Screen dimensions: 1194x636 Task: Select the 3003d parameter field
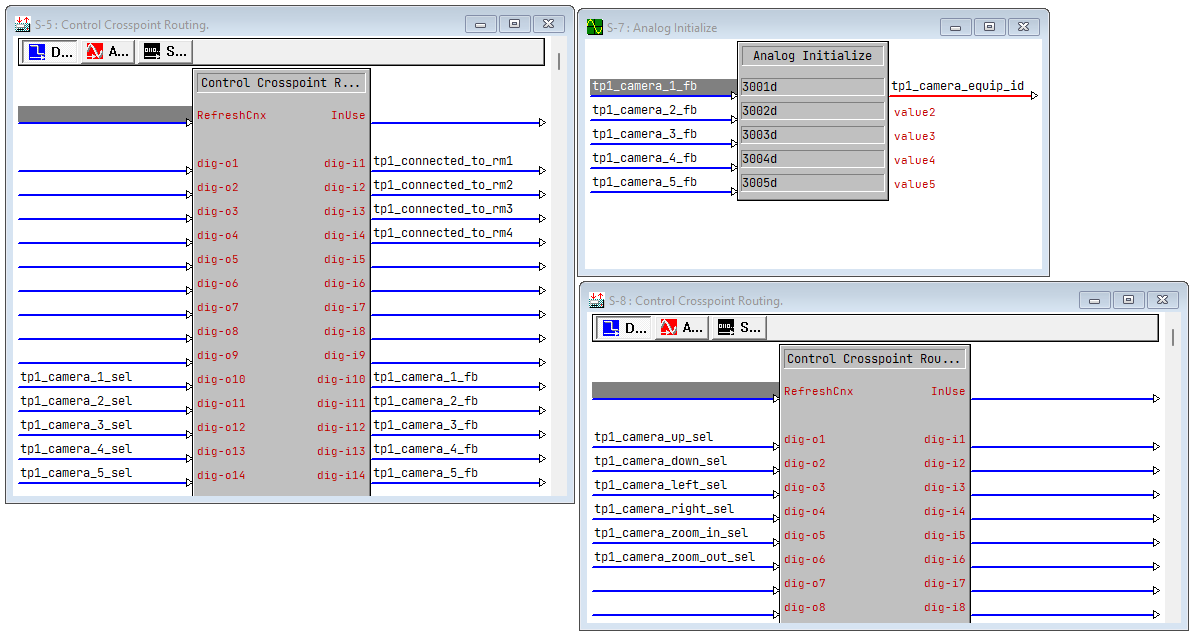tap(811, 135)
